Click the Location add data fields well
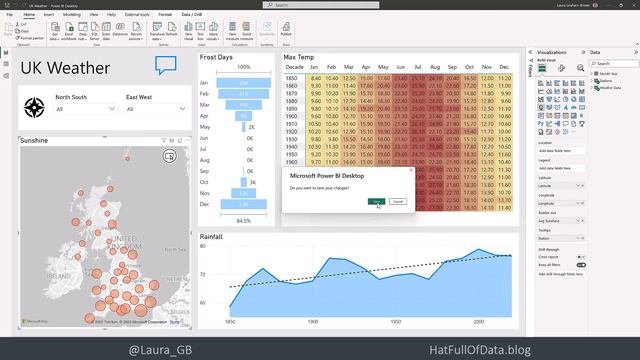Image resolution: width=640 pixels, height=360 pixels. coord(561,151)
